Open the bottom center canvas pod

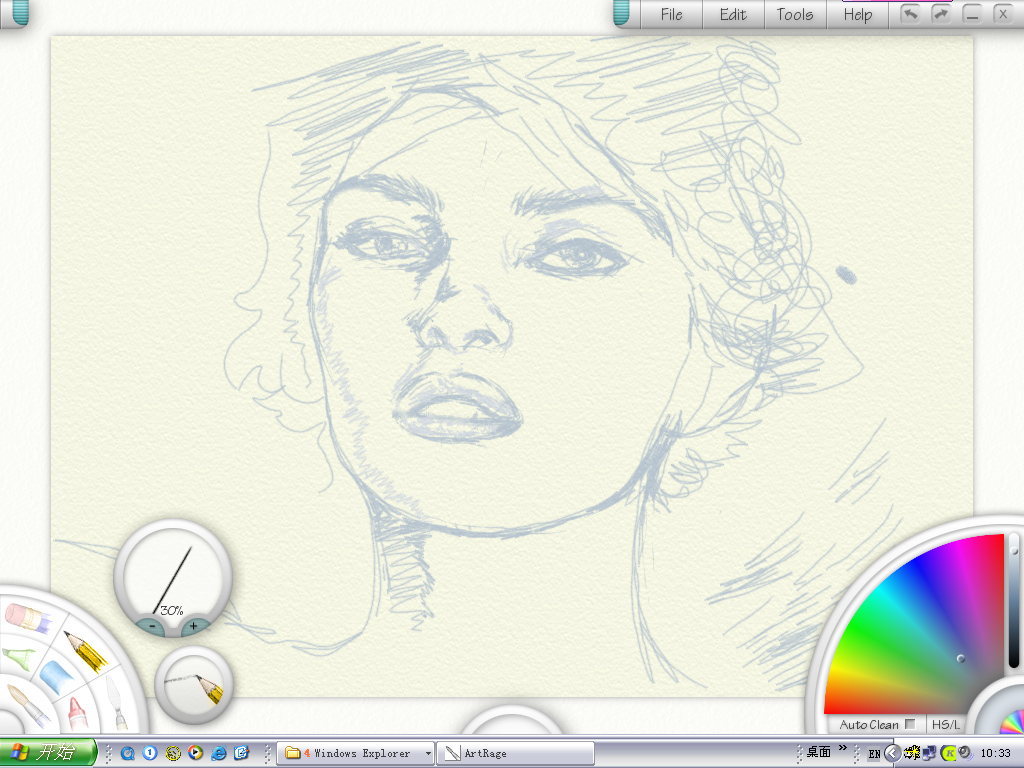click(512, 720)
